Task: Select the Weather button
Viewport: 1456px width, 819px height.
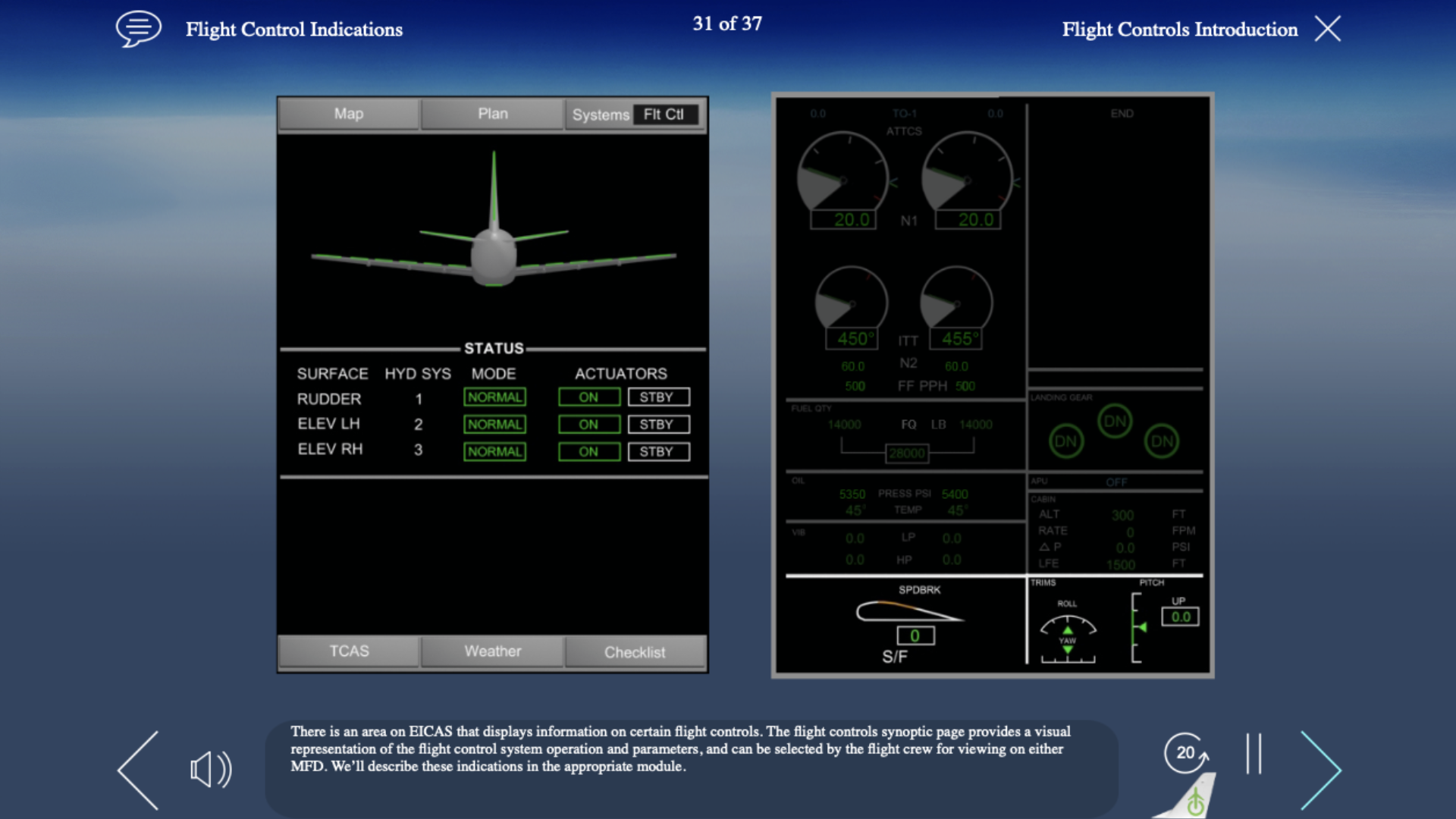Action: tap(493, 651)
